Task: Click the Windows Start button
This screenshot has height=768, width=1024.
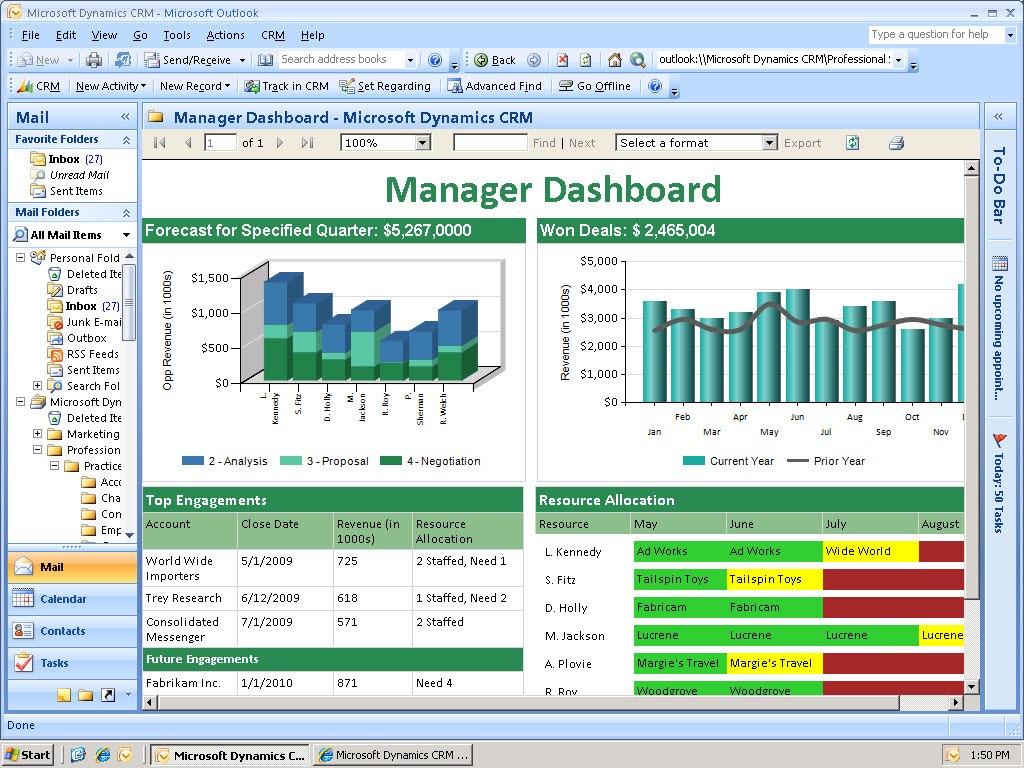Action: (28, 755)
